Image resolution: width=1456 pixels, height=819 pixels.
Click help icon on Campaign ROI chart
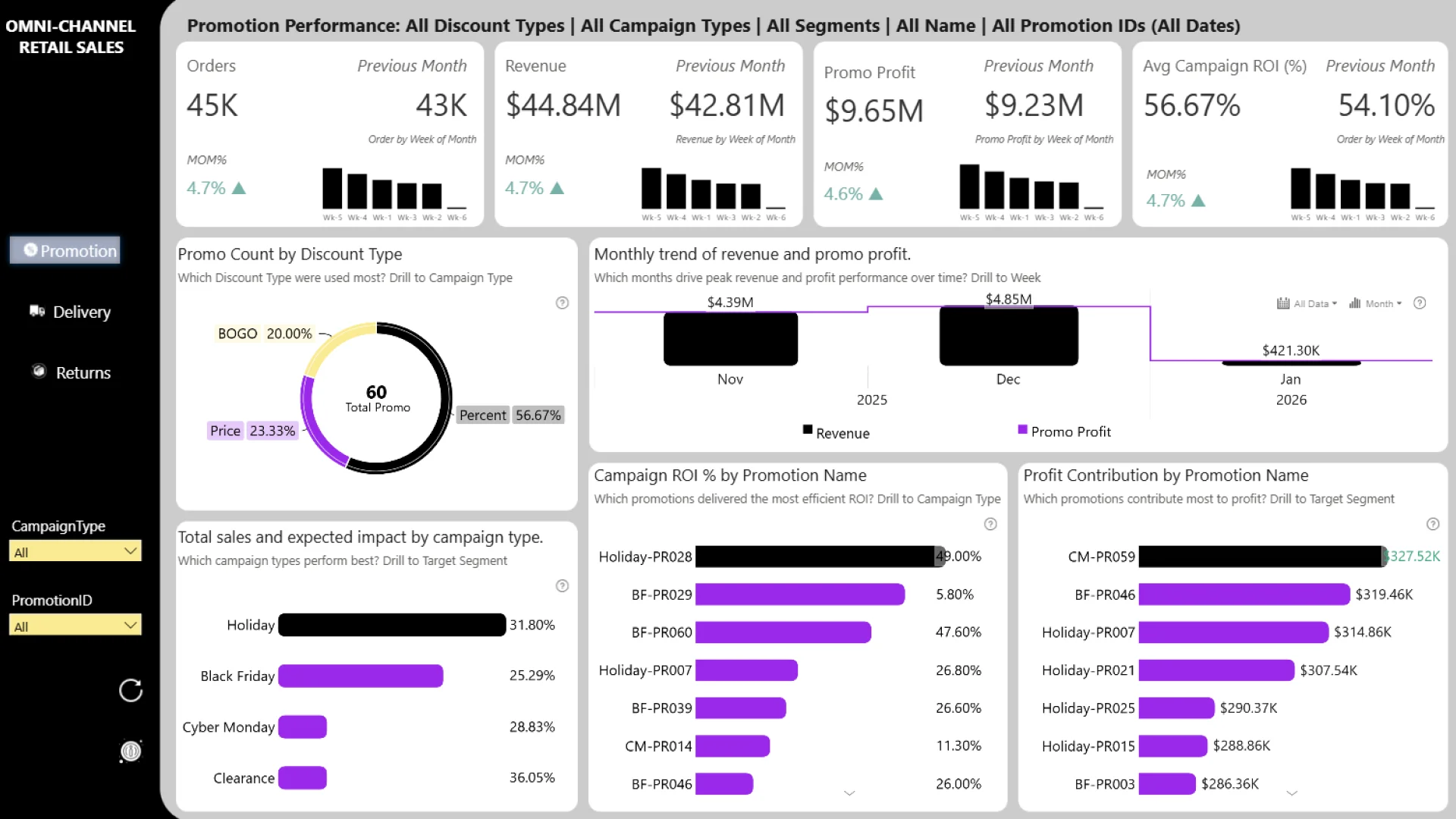click(x=990, y=524)
